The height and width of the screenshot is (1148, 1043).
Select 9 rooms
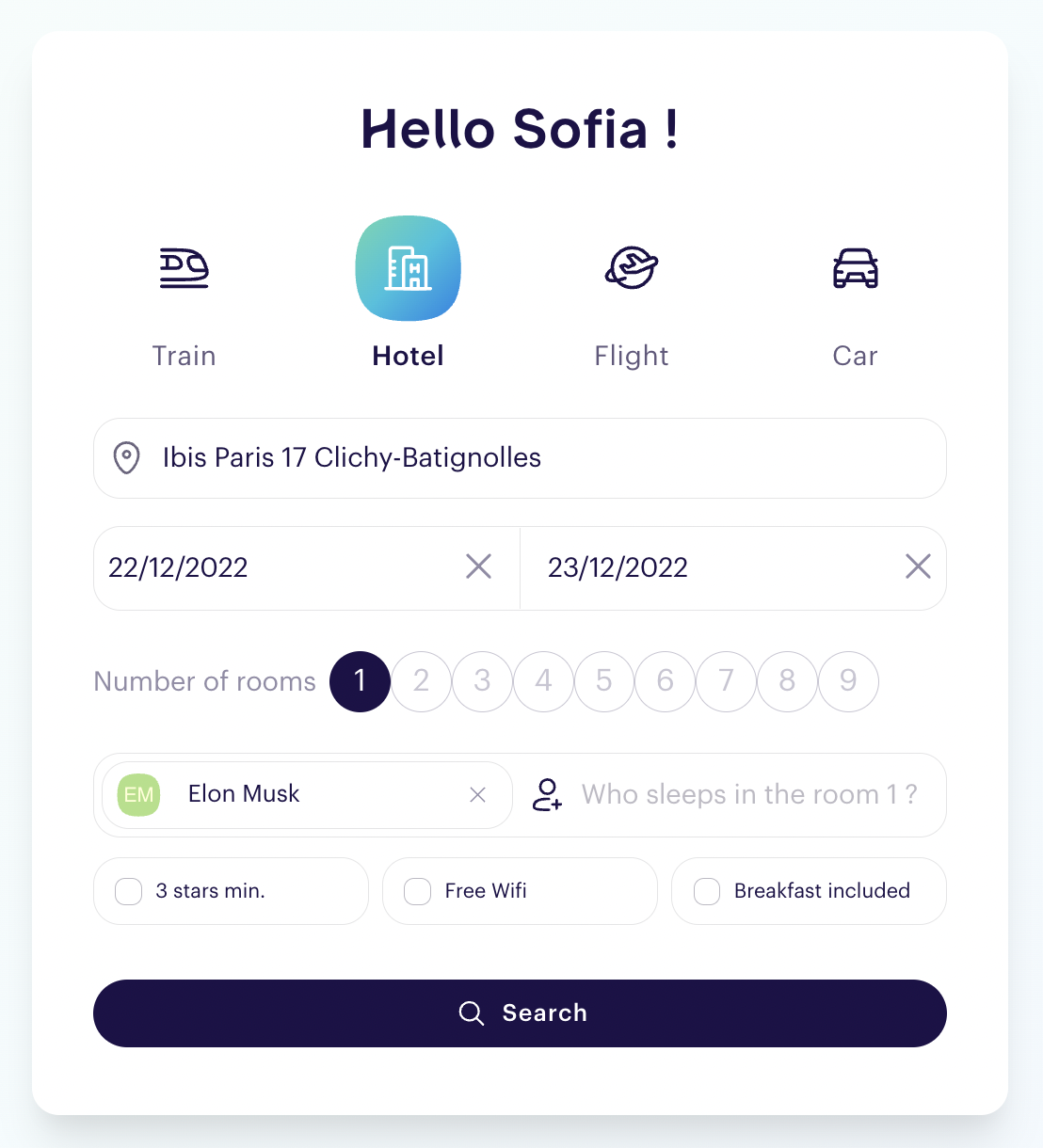(x=848, y=681)
